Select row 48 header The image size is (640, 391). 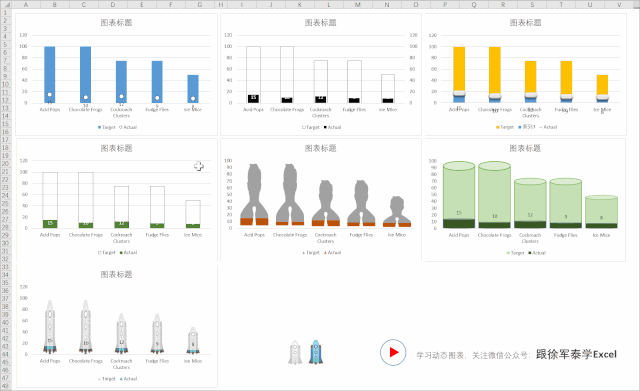[x=6, y=386]
